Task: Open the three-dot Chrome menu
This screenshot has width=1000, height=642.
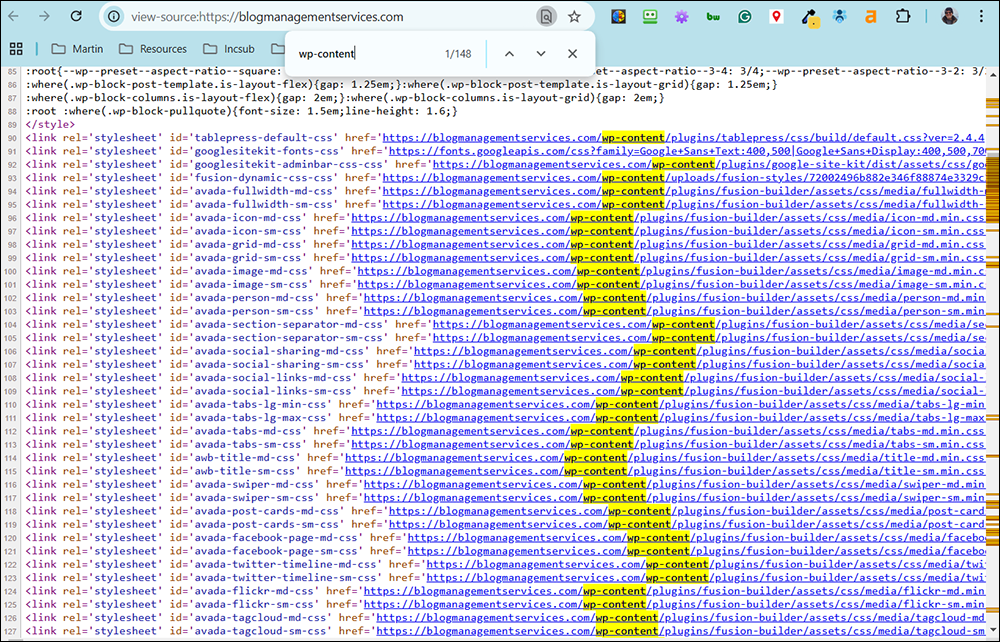Action: (981, 16)
